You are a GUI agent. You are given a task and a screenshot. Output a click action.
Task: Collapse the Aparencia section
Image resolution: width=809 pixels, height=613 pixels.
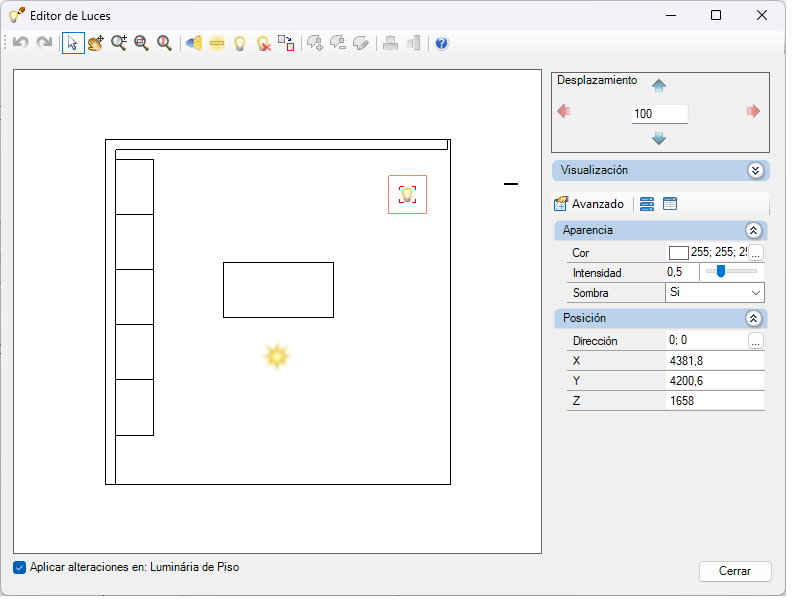click(x=753, y=230)
